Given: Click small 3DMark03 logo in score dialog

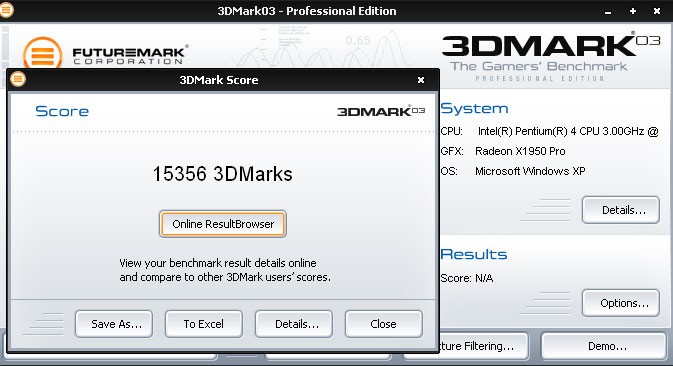Looking at the screenshot, I should coord(381,111).
